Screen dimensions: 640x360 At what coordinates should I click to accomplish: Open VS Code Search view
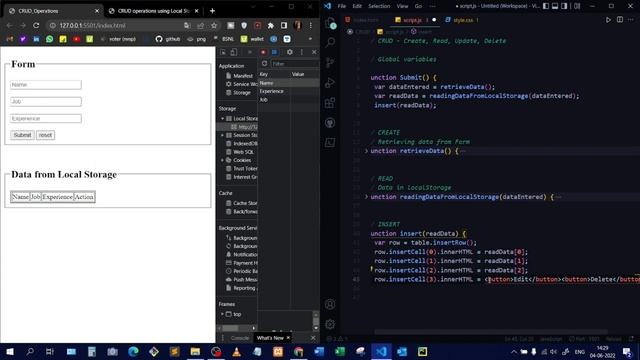(330, 42)
